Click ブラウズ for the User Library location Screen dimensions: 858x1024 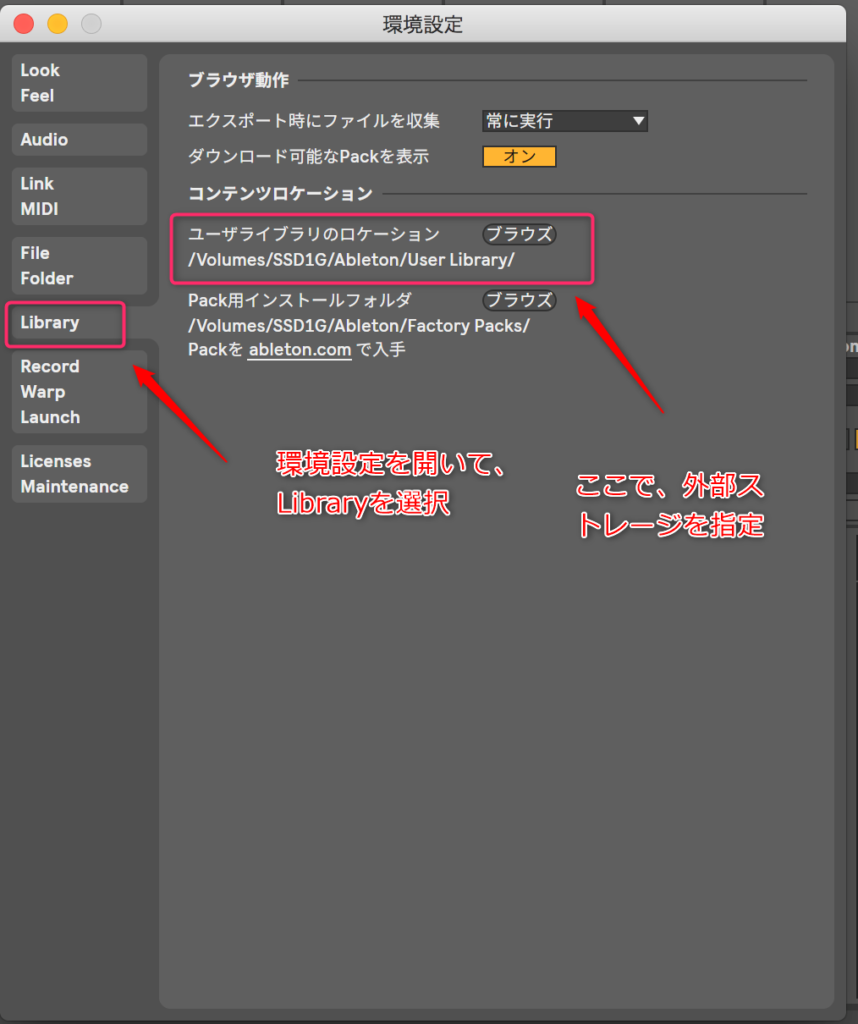coord(519,234)
